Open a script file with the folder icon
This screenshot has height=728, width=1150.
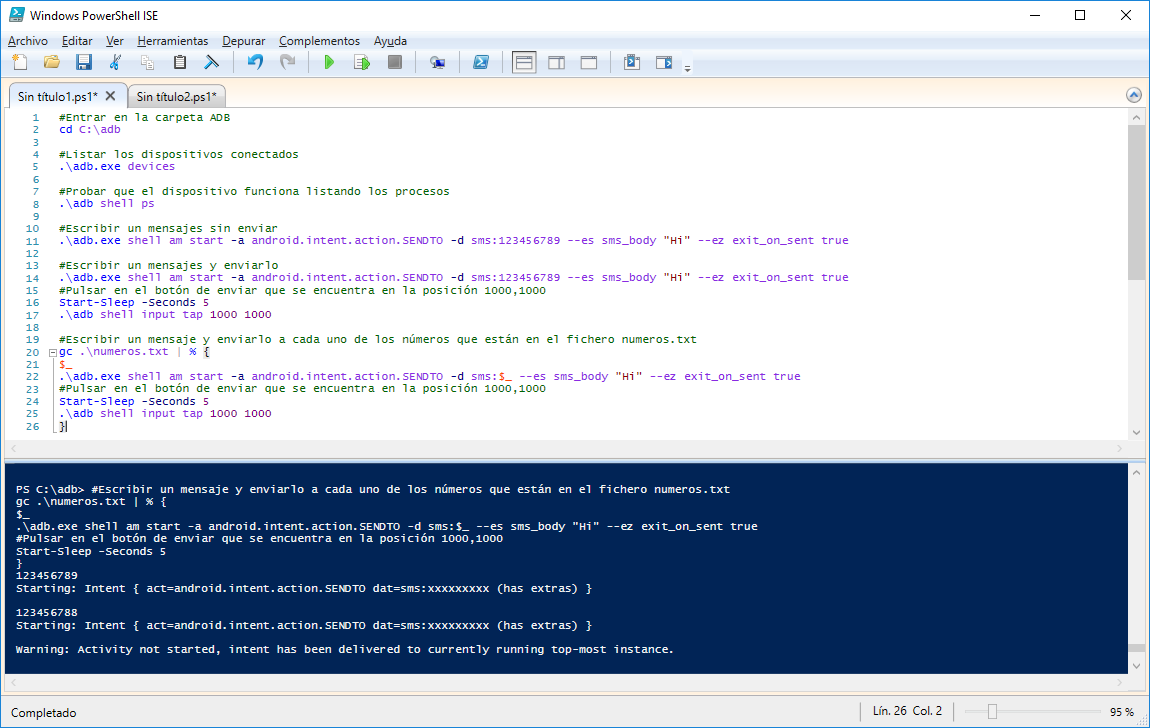[52, 62]
